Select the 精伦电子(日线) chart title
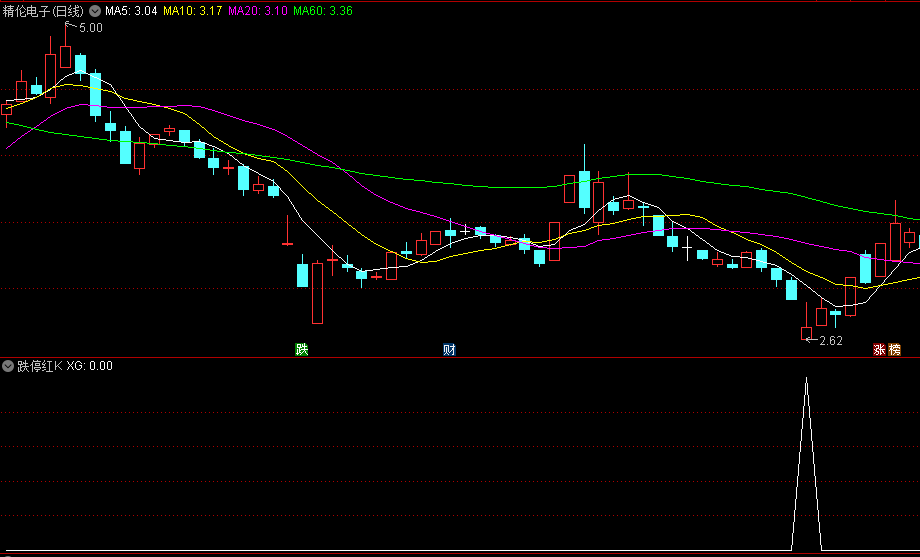This screenshot has height=557, width=920. (x=44, y=11)
